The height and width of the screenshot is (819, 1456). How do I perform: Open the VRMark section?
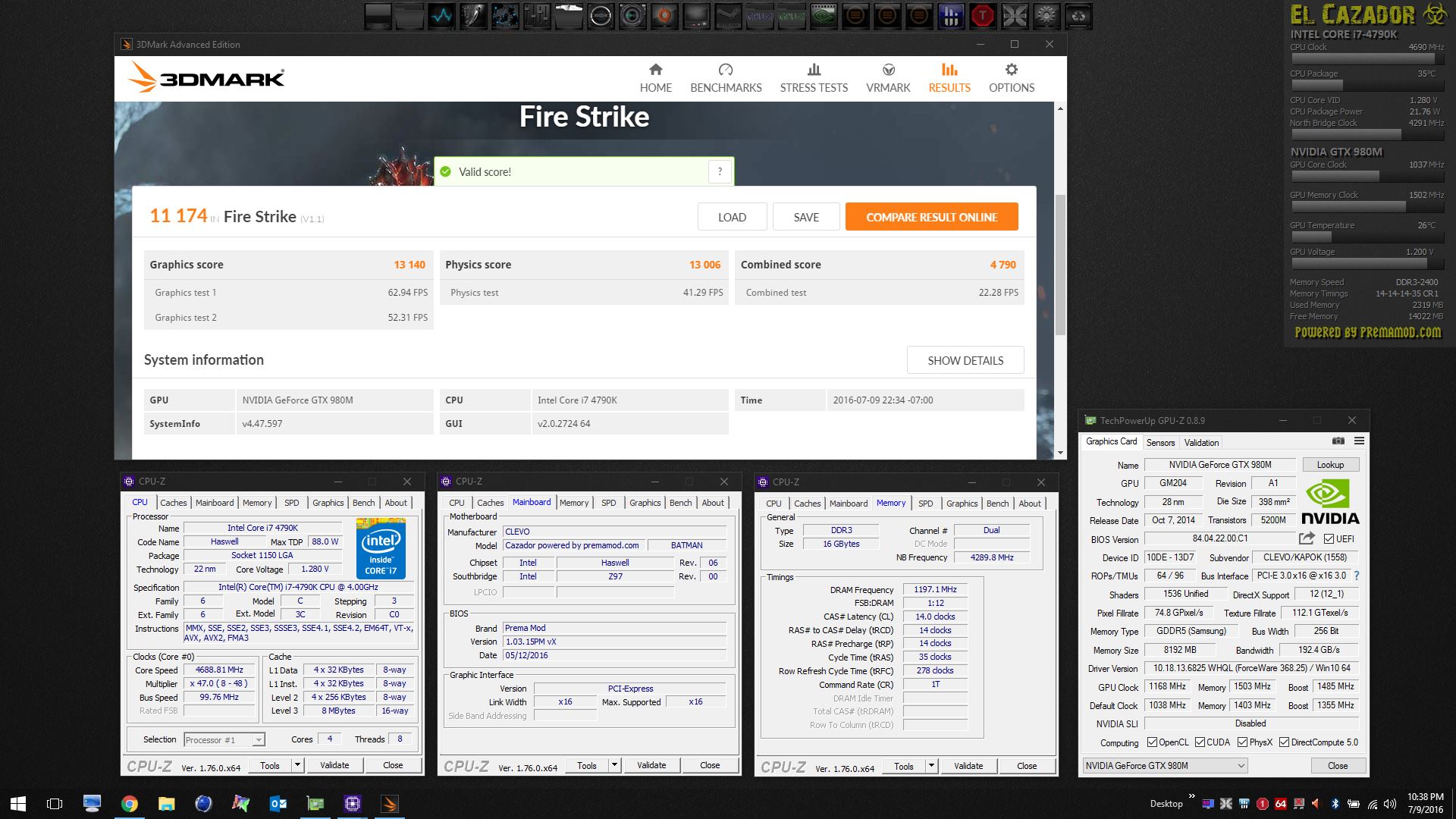[888, 78]
